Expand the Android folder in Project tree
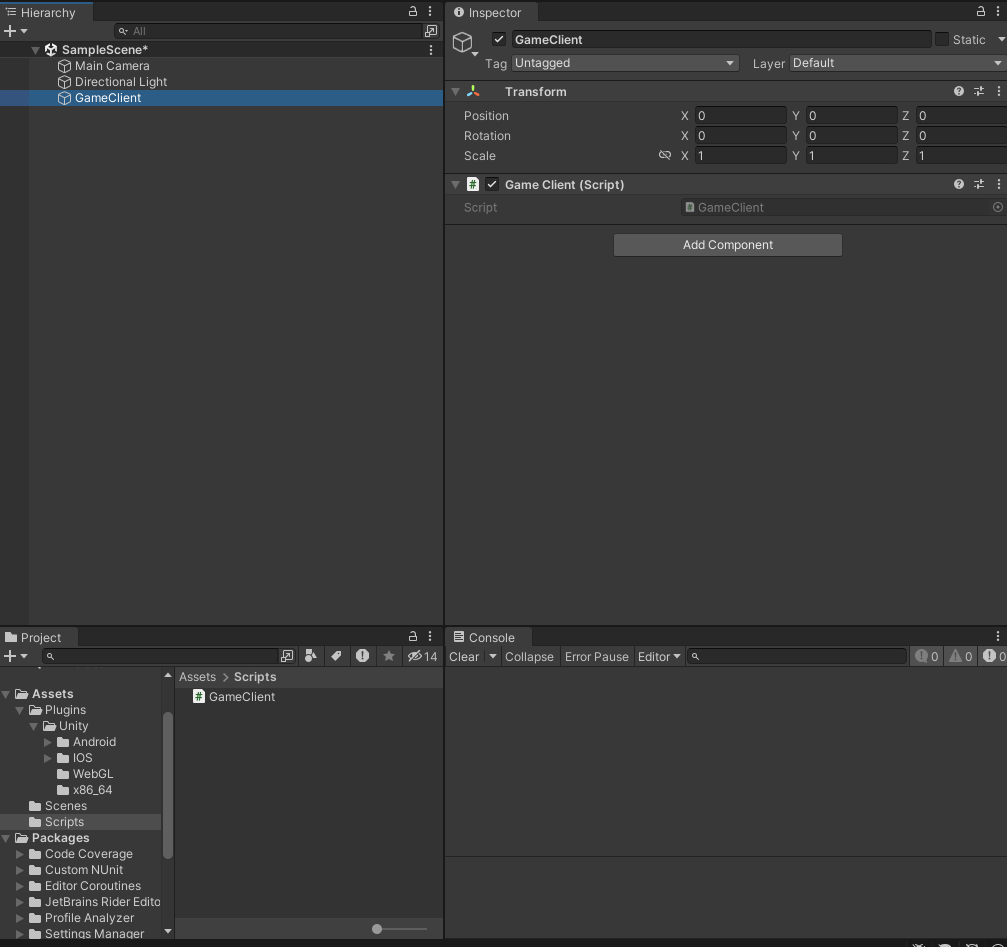Viewport: 1007px width, 947px height. (x=48, y=742)
